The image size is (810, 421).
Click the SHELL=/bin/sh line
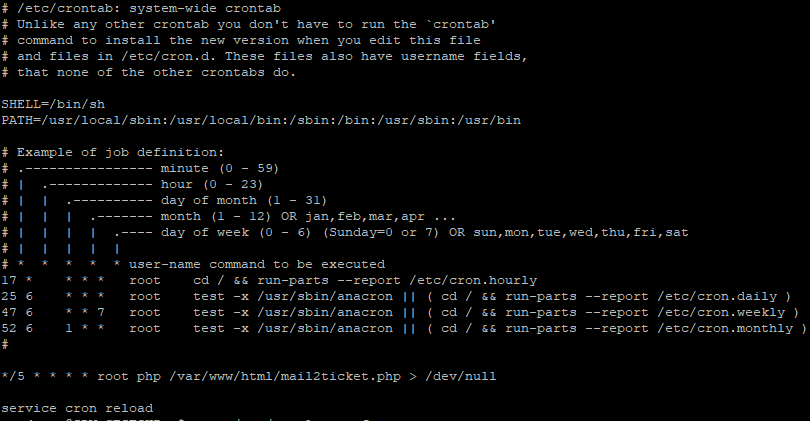tap(53, 104)
